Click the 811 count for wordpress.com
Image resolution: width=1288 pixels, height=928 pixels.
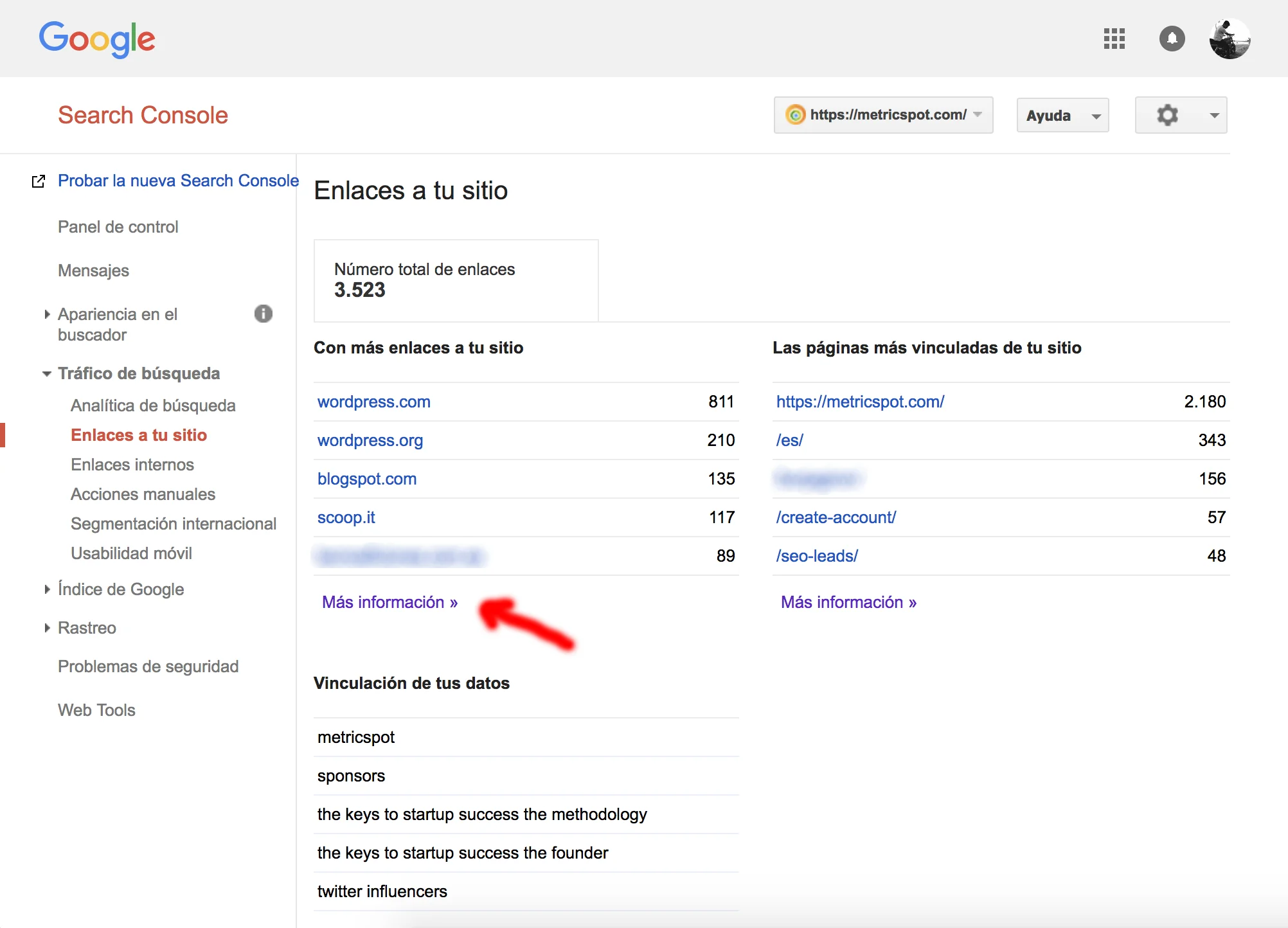click(721, 402)
